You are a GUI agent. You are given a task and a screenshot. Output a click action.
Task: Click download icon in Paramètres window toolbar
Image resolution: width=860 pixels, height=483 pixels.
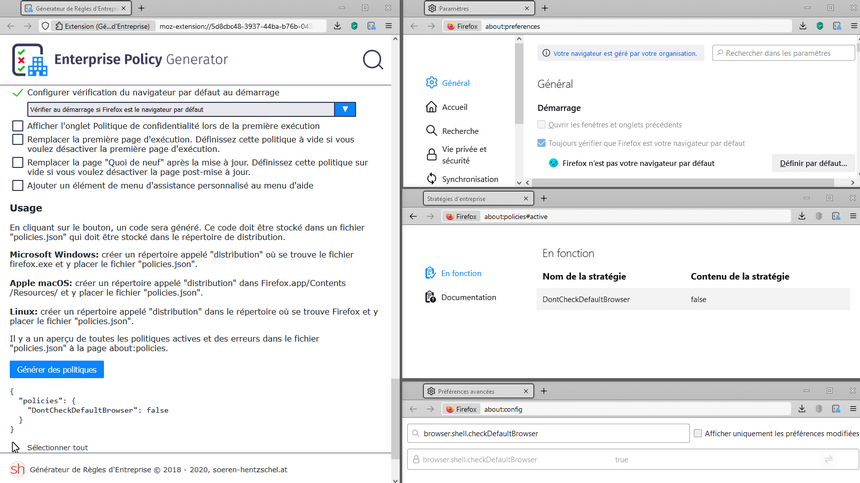(x=802, y=26)
